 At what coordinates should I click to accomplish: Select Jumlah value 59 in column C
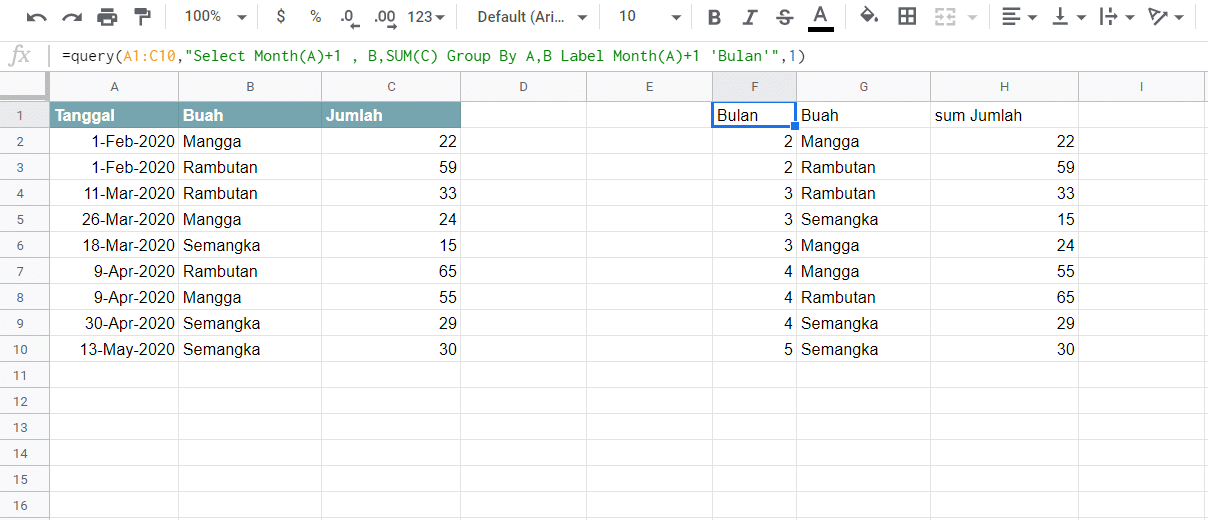coord(391,167)
